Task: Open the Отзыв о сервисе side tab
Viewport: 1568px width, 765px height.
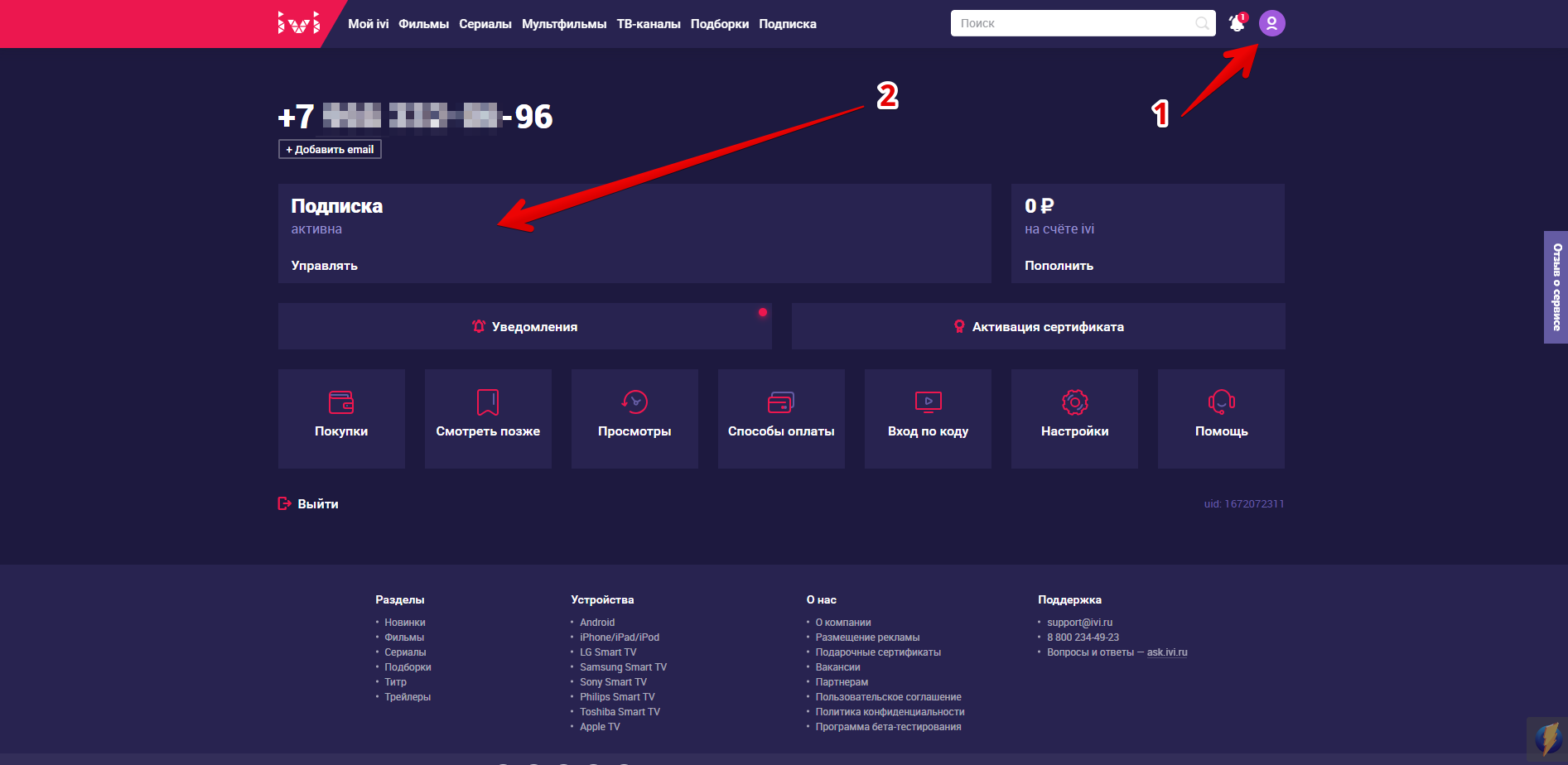Action: click(1556, 287)
